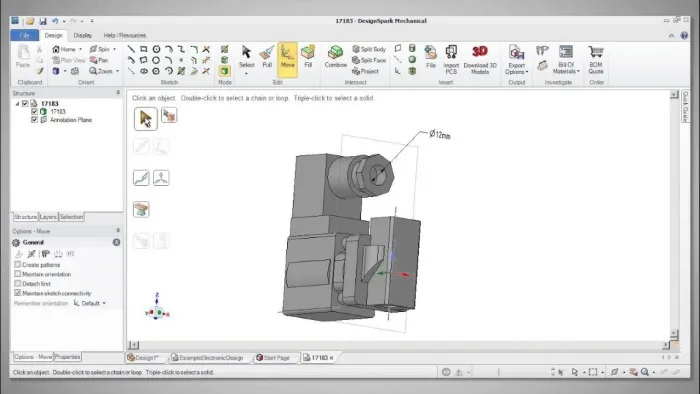Switch to Design1* document tab
This screenshot has width=700, height=394.
144,357
